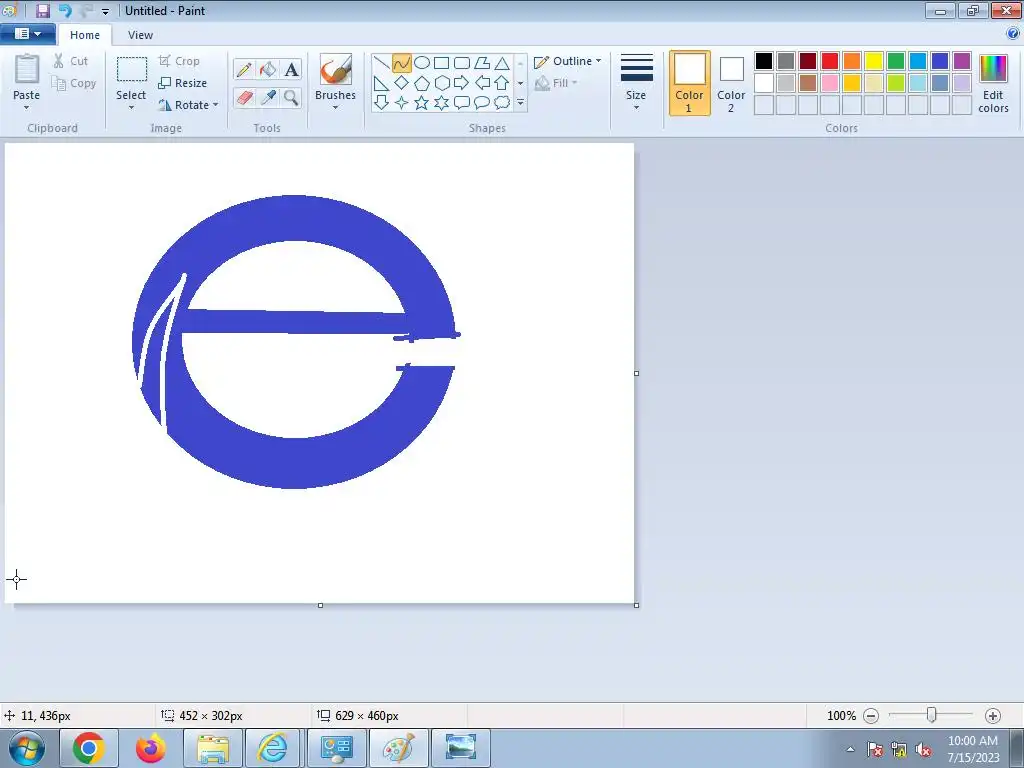This screenshot has width=1024, height=768.
Task: Switch to the Home ribbon tab
Action: click(85, 35)
